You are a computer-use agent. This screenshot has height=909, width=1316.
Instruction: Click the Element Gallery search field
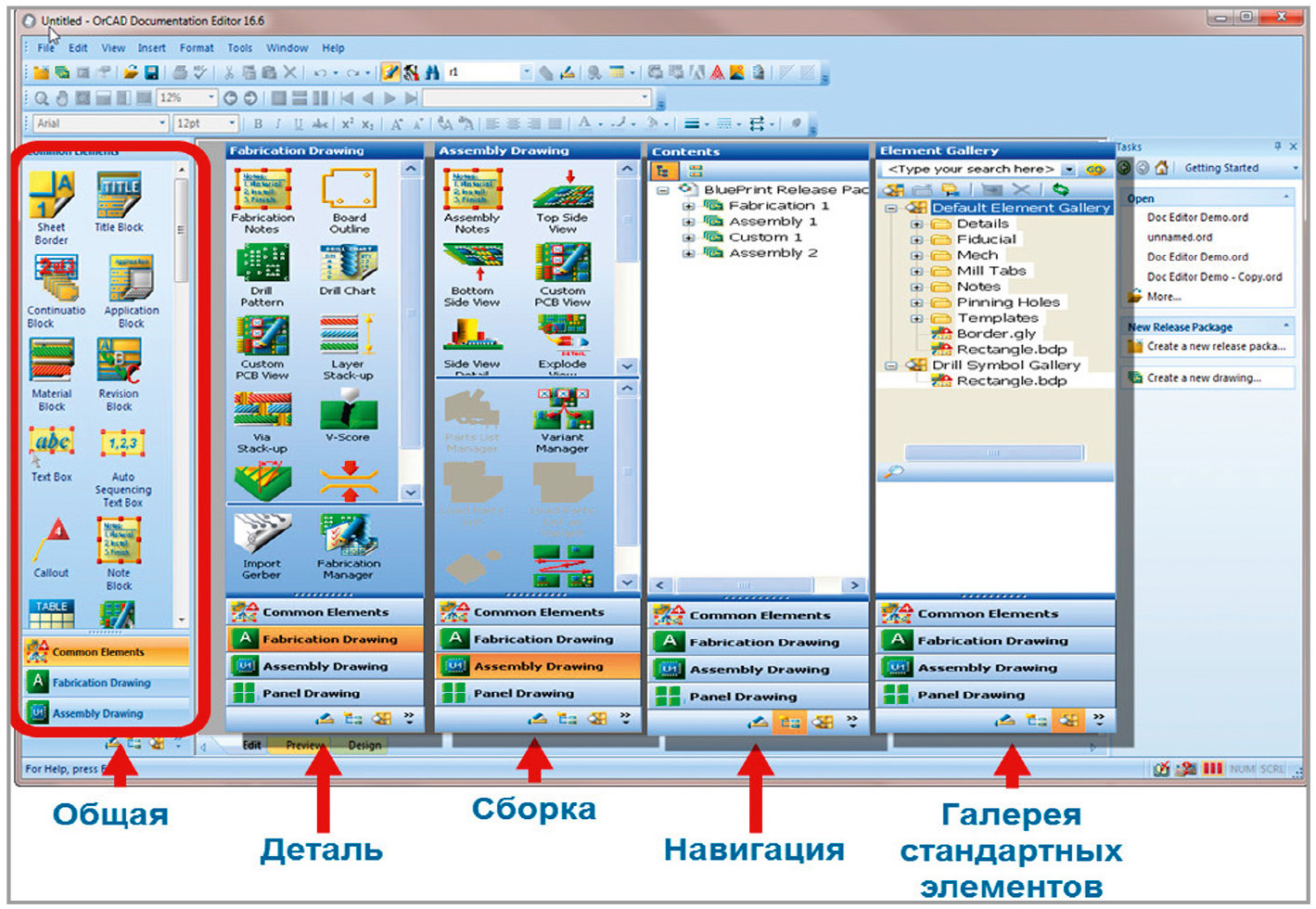tap(971, 170)
